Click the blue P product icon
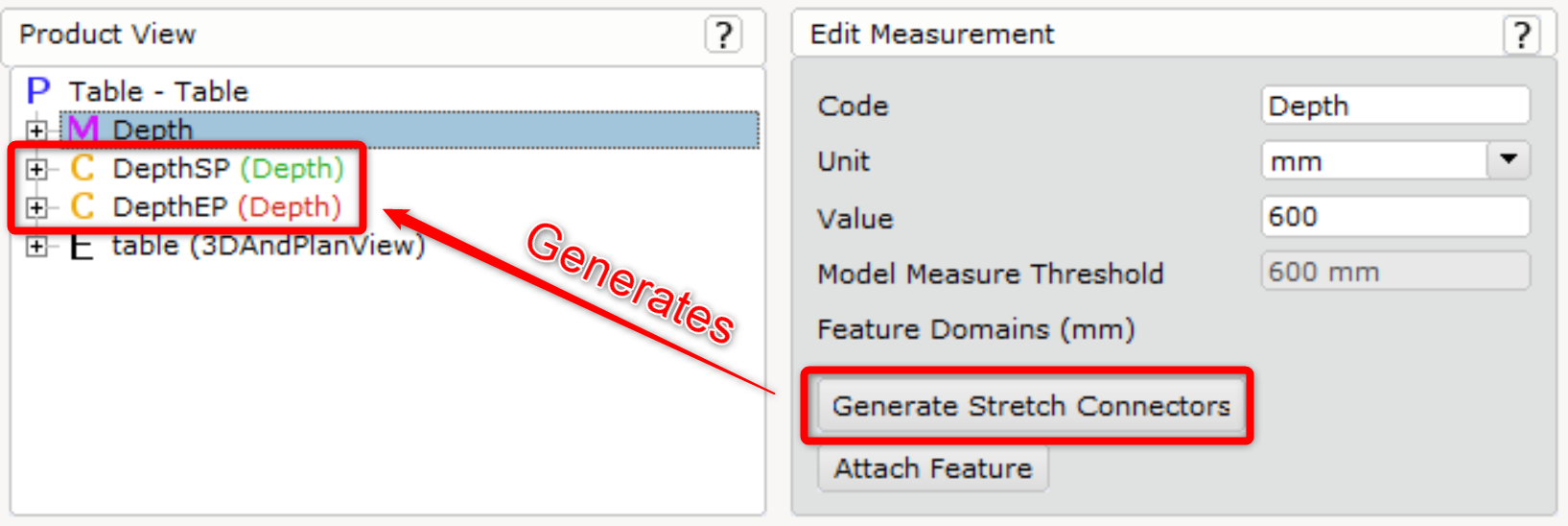 coord(38,91)
